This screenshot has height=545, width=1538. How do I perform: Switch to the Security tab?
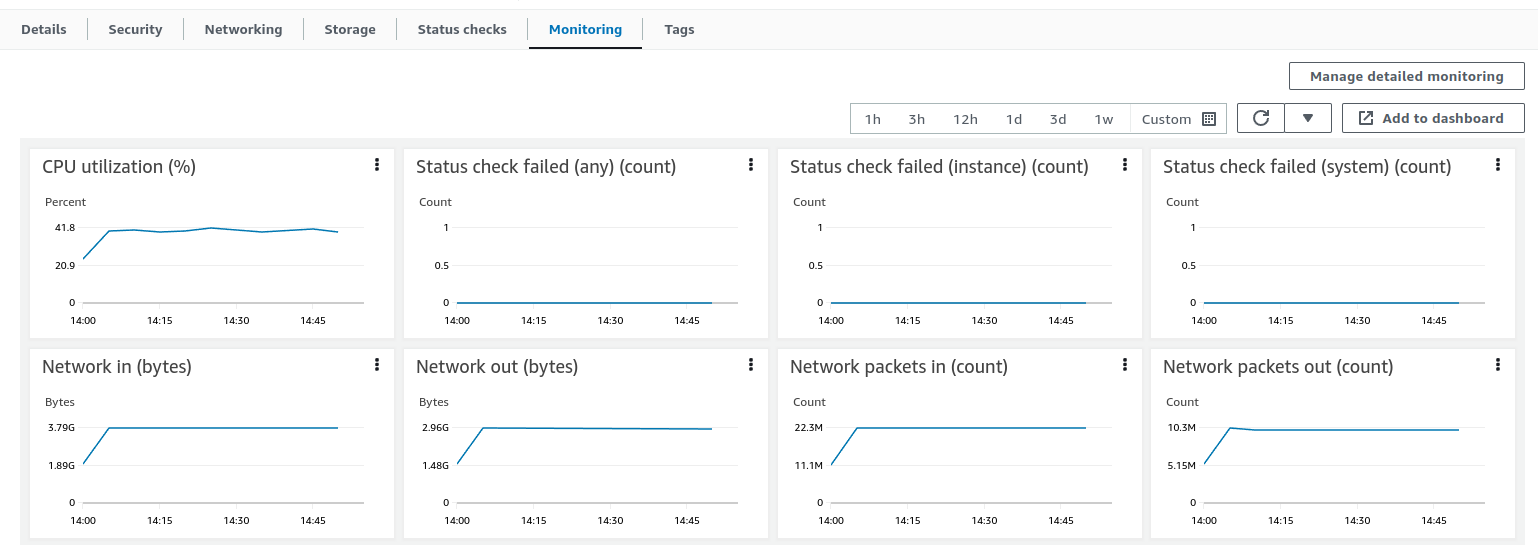click(135, 29)
